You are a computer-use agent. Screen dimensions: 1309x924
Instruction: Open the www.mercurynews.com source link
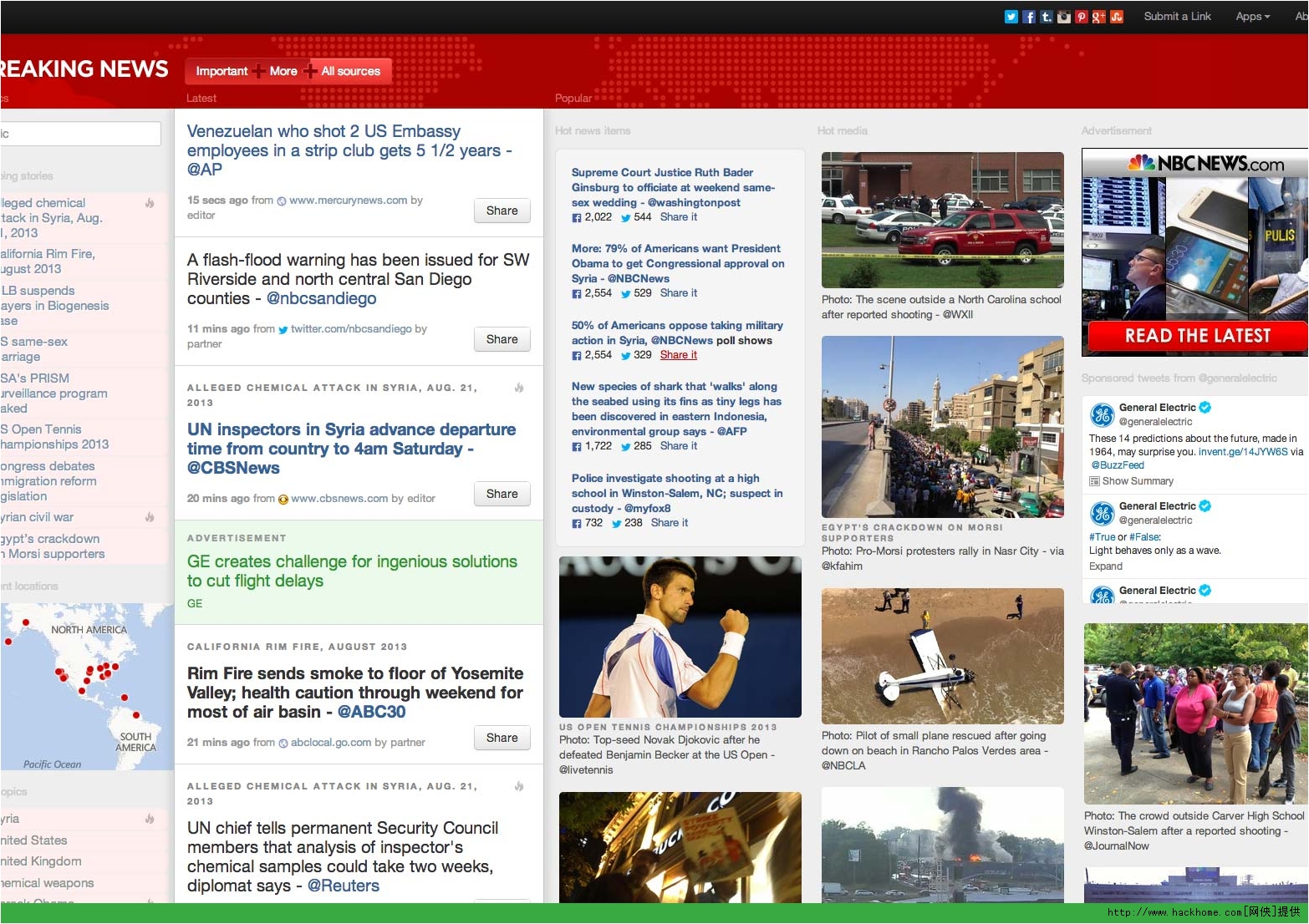coord(348,201)
